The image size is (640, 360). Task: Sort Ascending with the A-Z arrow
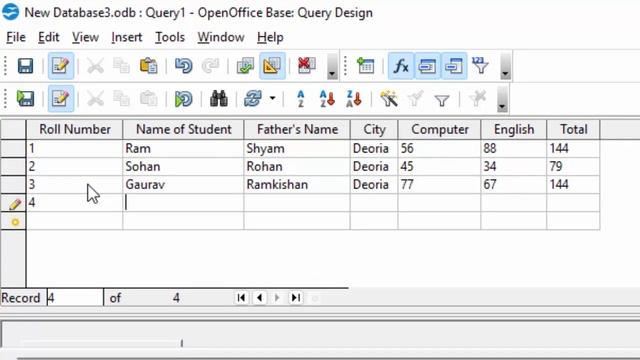point(327,99)
